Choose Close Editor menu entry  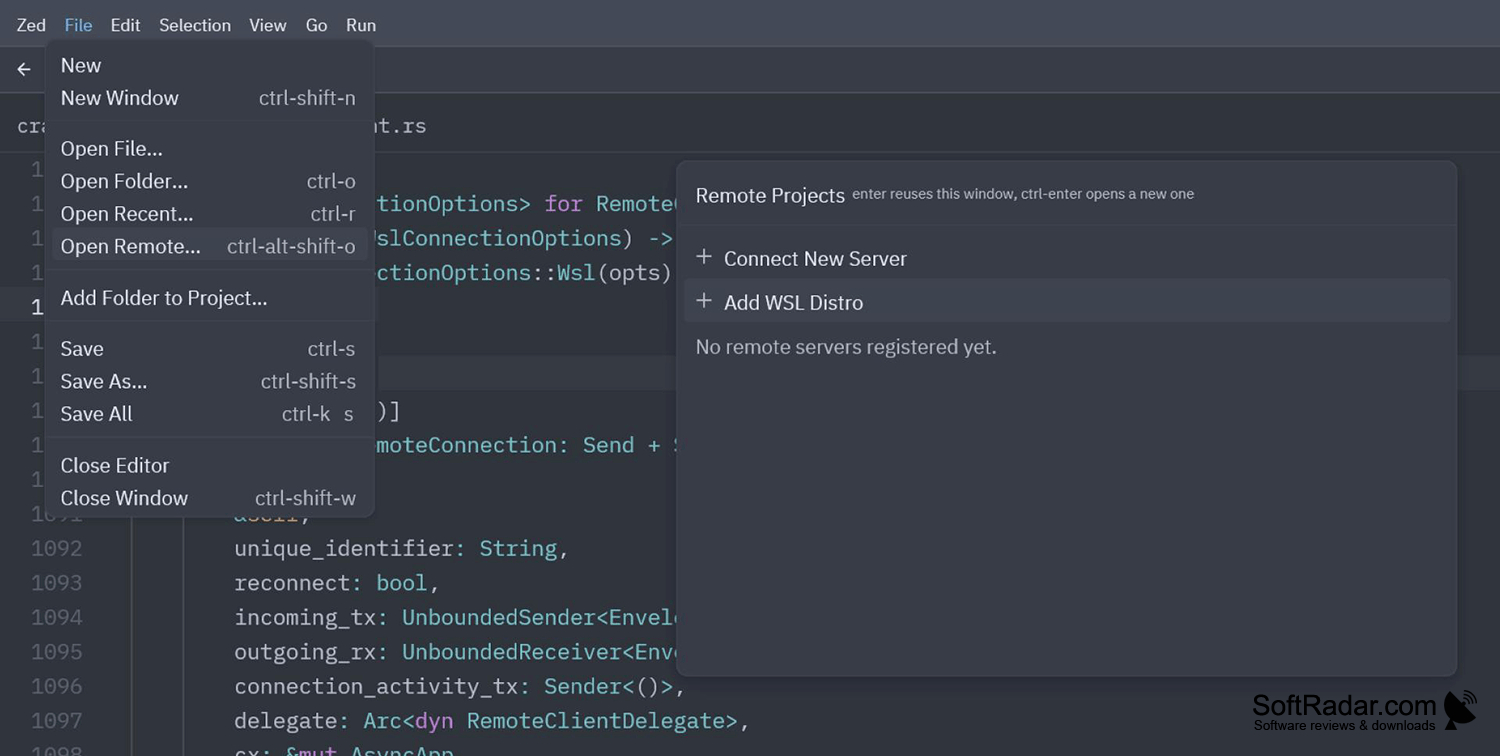coord(210,465)
